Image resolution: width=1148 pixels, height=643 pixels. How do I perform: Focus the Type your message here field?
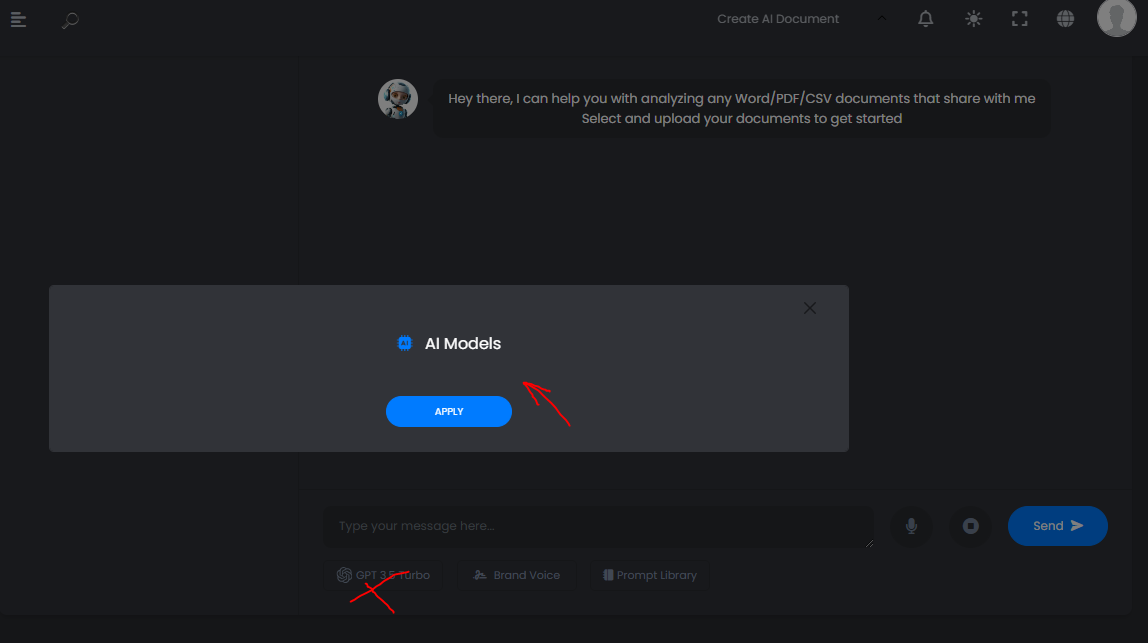click(x=599, y=527)
